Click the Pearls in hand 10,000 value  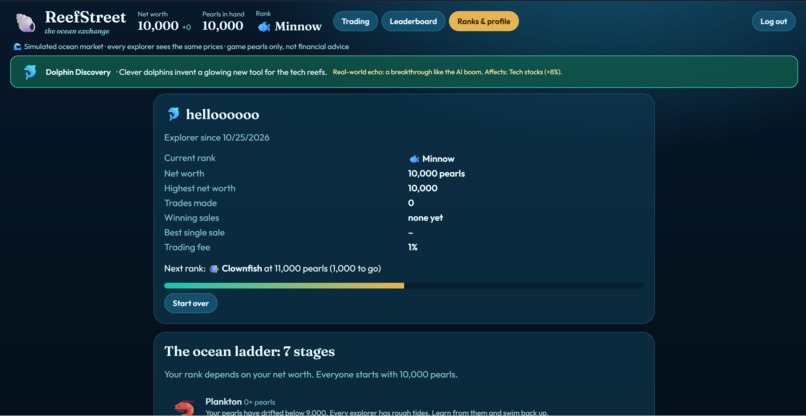click(223, 26)
